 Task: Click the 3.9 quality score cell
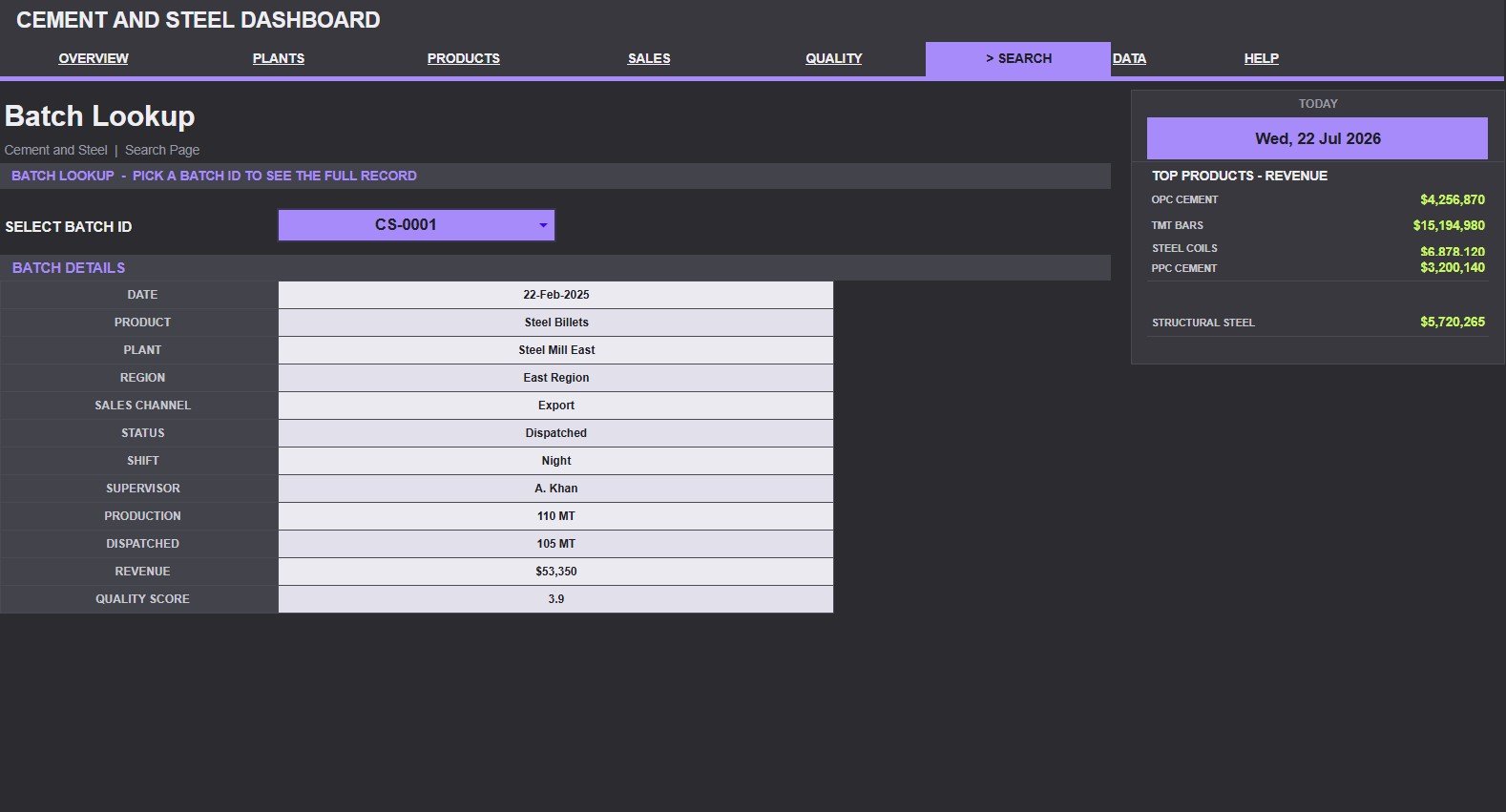tap(556, 599)
